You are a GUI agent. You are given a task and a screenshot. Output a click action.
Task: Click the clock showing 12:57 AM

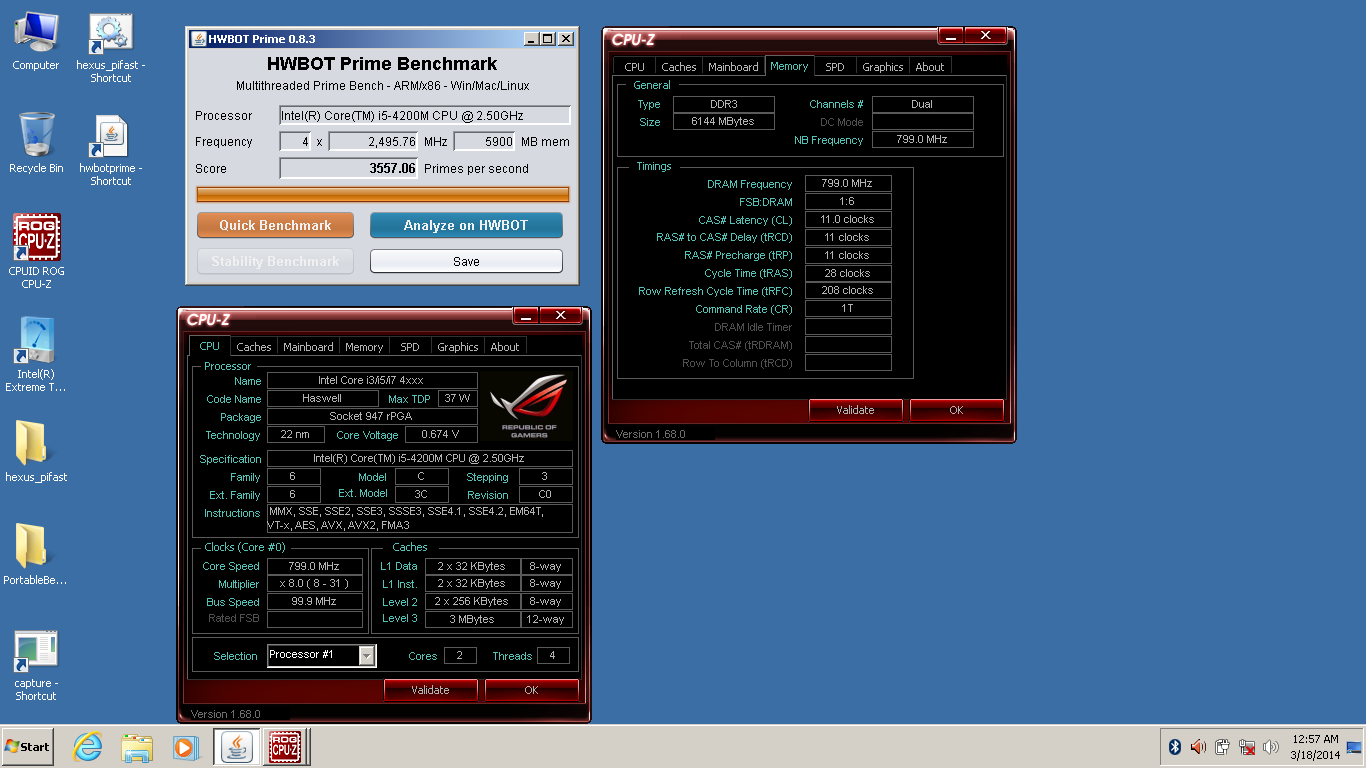click(x=1315, y=747)
